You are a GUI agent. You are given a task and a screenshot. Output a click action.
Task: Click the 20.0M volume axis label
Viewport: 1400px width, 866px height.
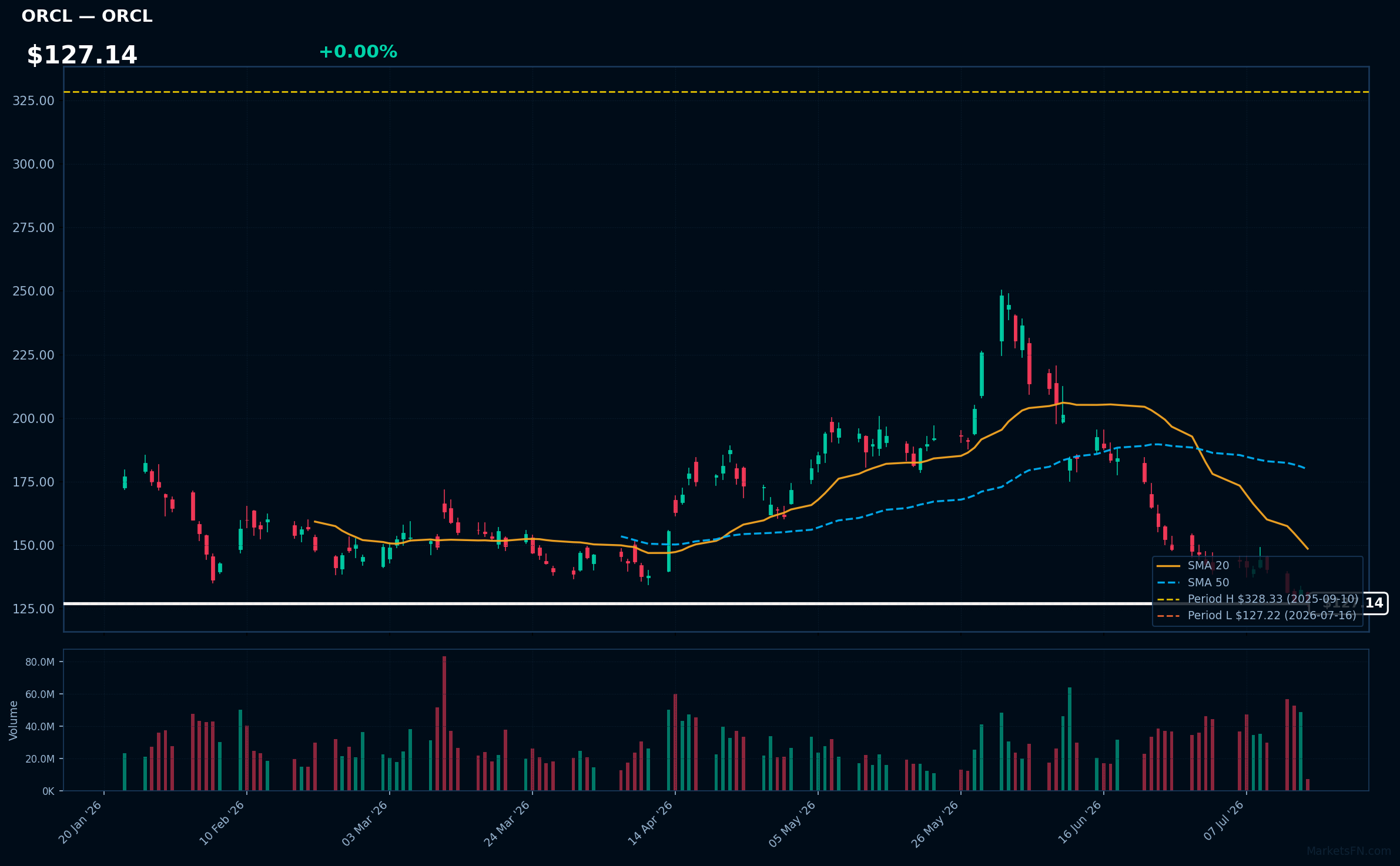click(x=40, y=759)
